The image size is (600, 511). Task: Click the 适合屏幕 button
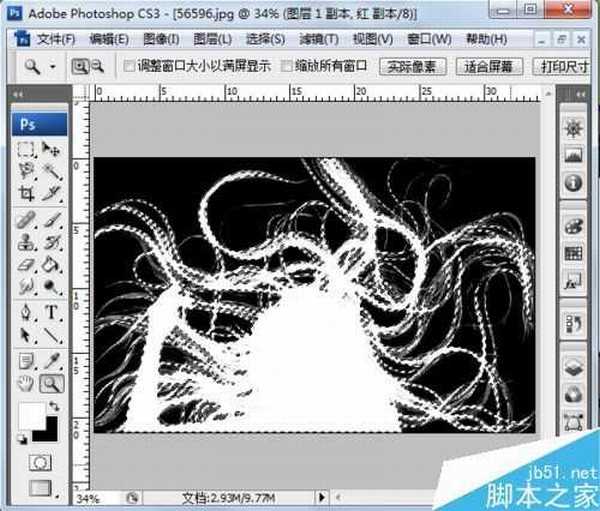coord(489,67)
